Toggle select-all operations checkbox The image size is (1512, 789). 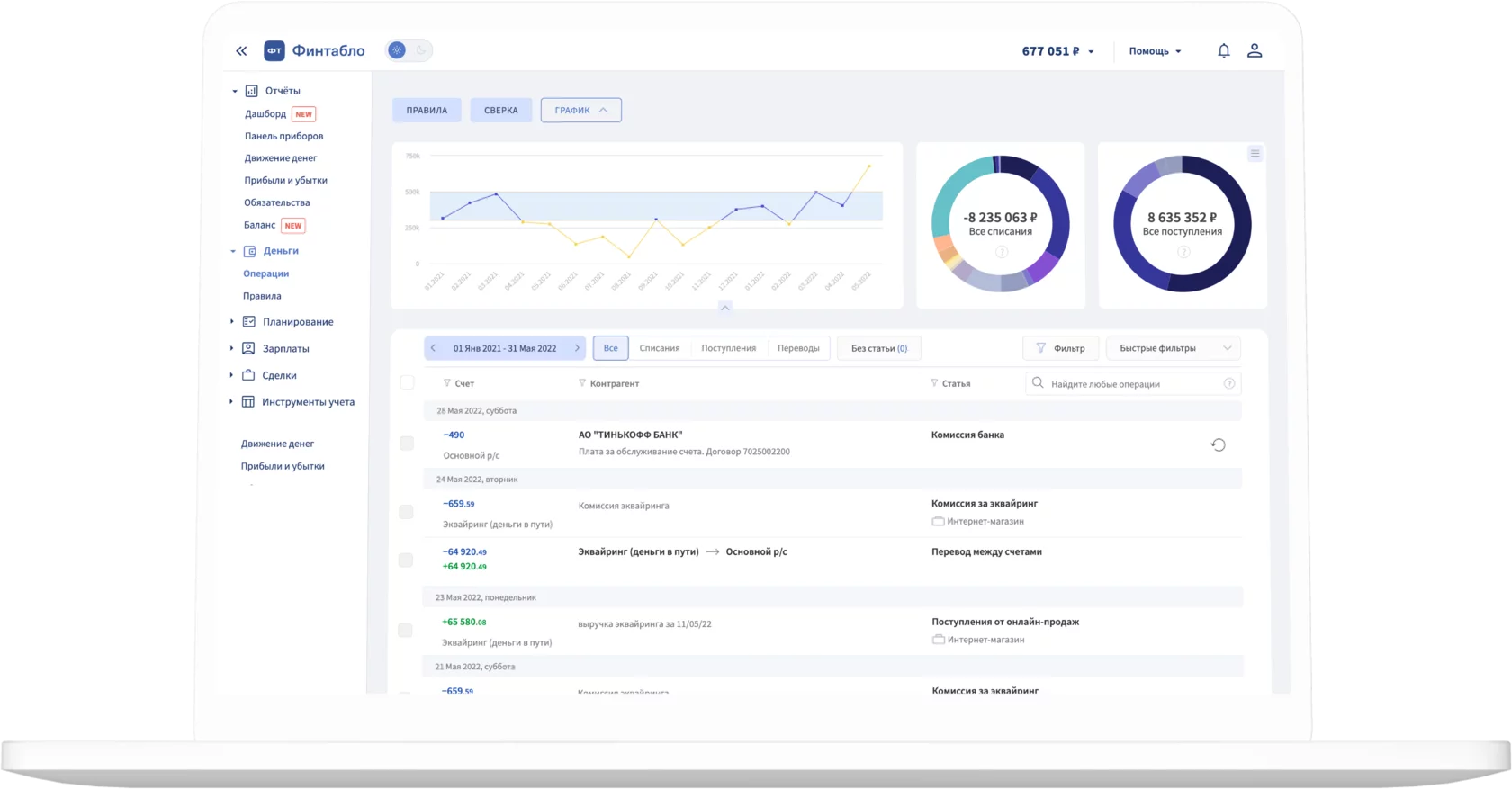[407, 382]
